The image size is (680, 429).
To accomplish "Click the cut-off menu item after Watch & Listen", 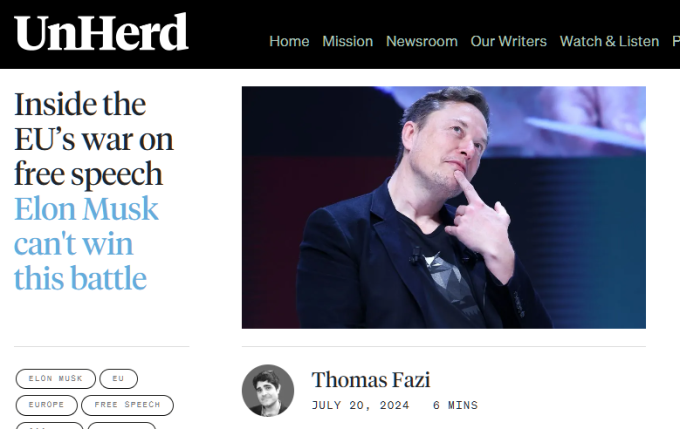I will (675, 41).
